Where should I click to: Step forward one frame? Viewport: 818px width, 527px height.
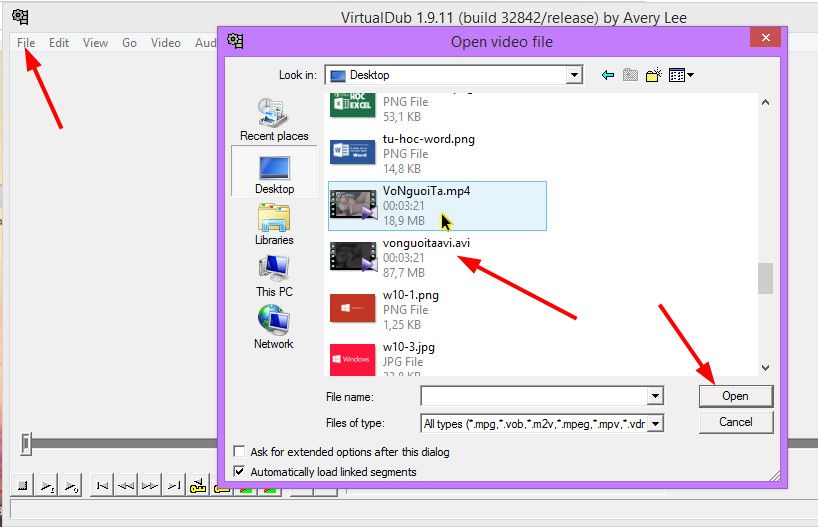click(x=150, y=486)
